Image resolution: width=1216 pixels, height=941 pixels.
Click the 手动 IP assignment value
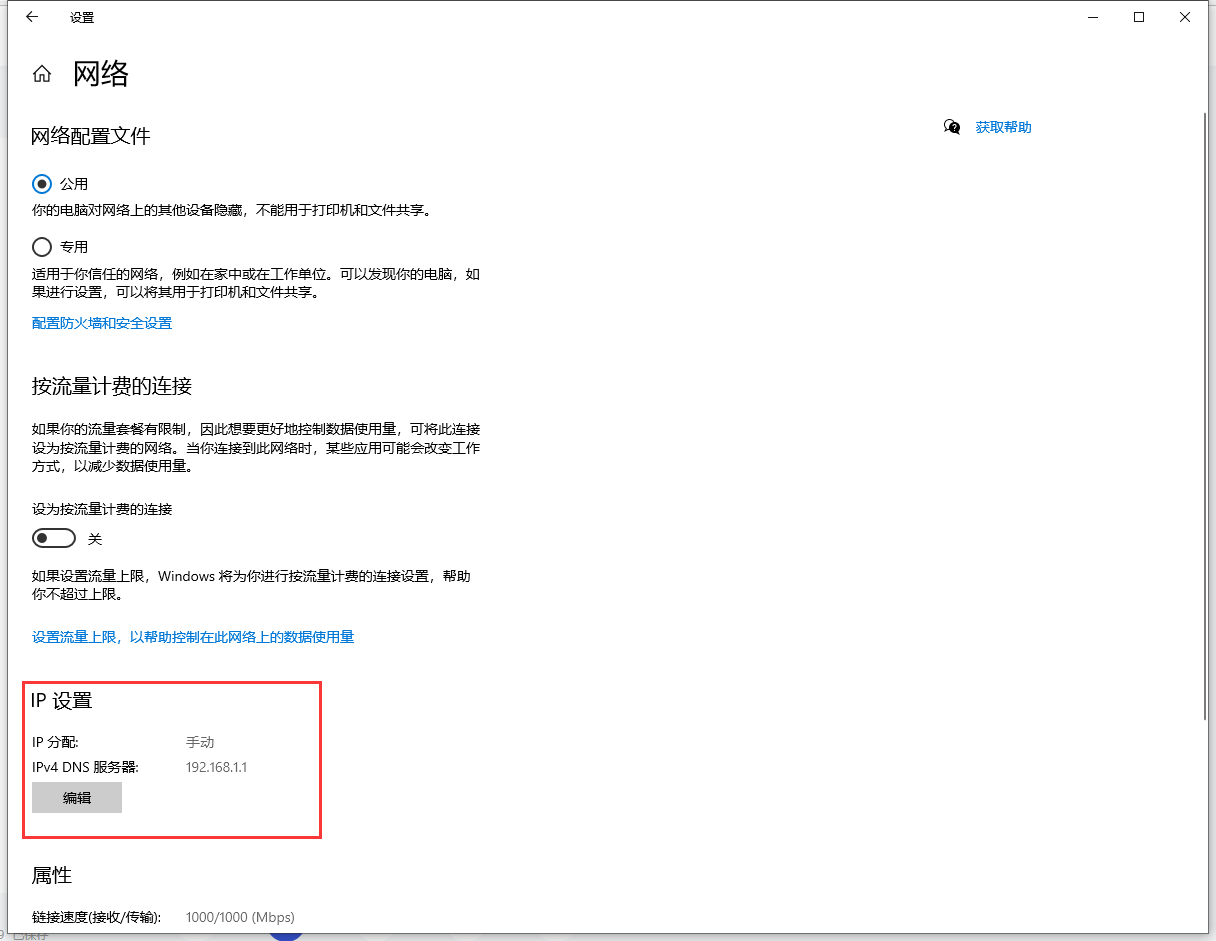click(200, 742)
